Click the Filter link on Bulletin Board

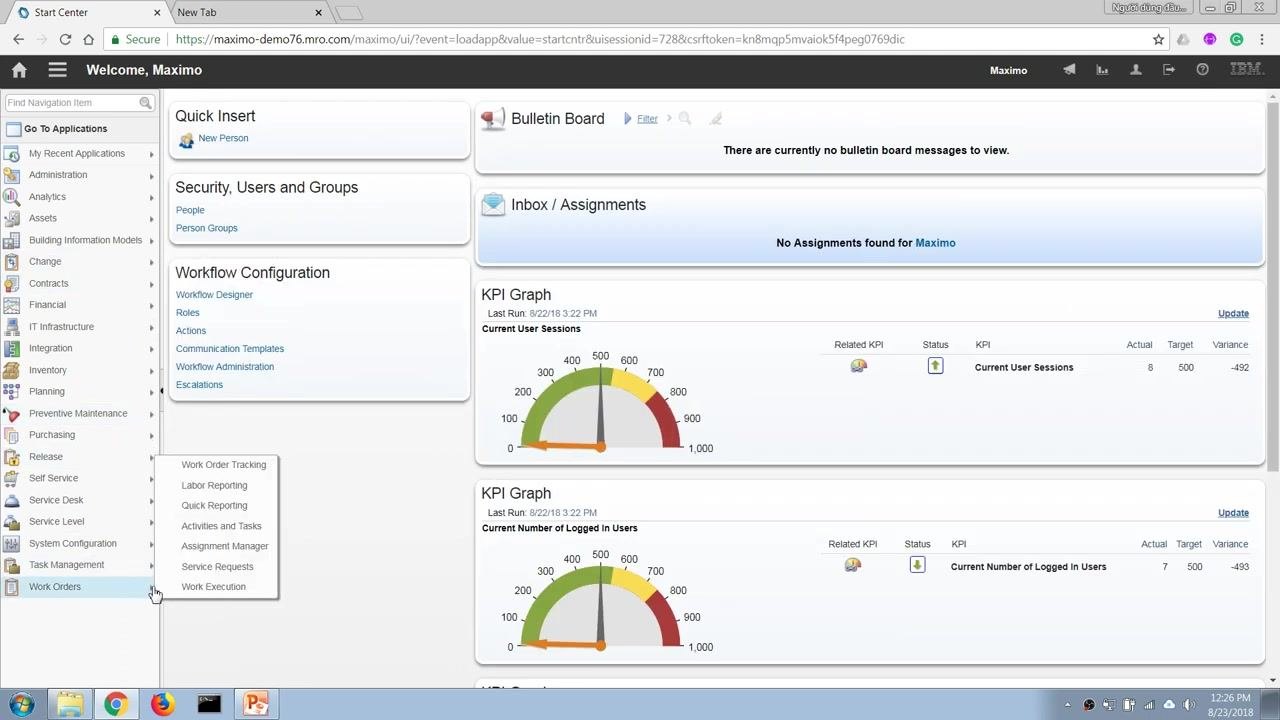point(648,118)
